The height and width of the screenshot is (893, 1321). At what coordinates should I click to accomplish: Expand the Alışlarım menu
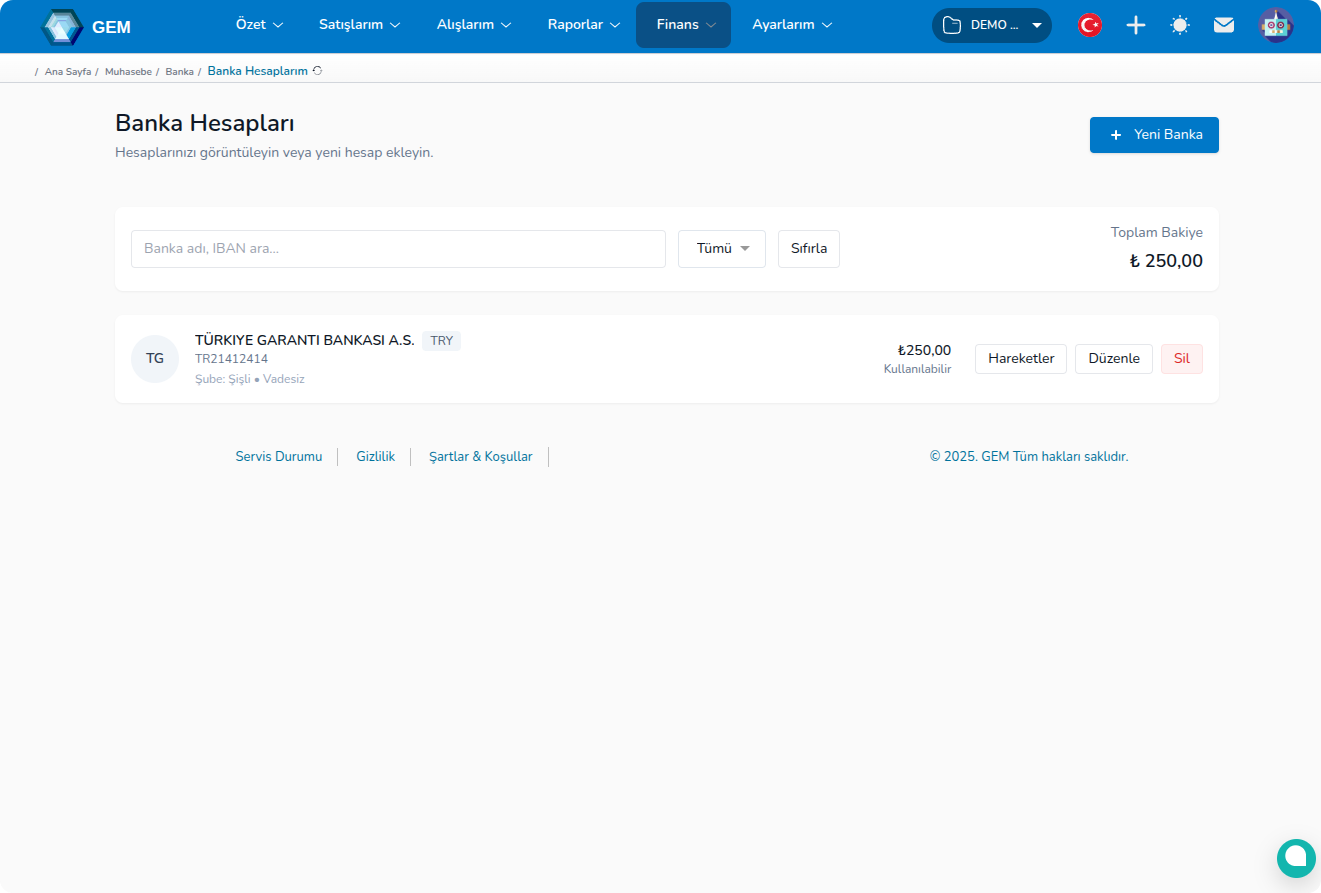tap(474, 25)
